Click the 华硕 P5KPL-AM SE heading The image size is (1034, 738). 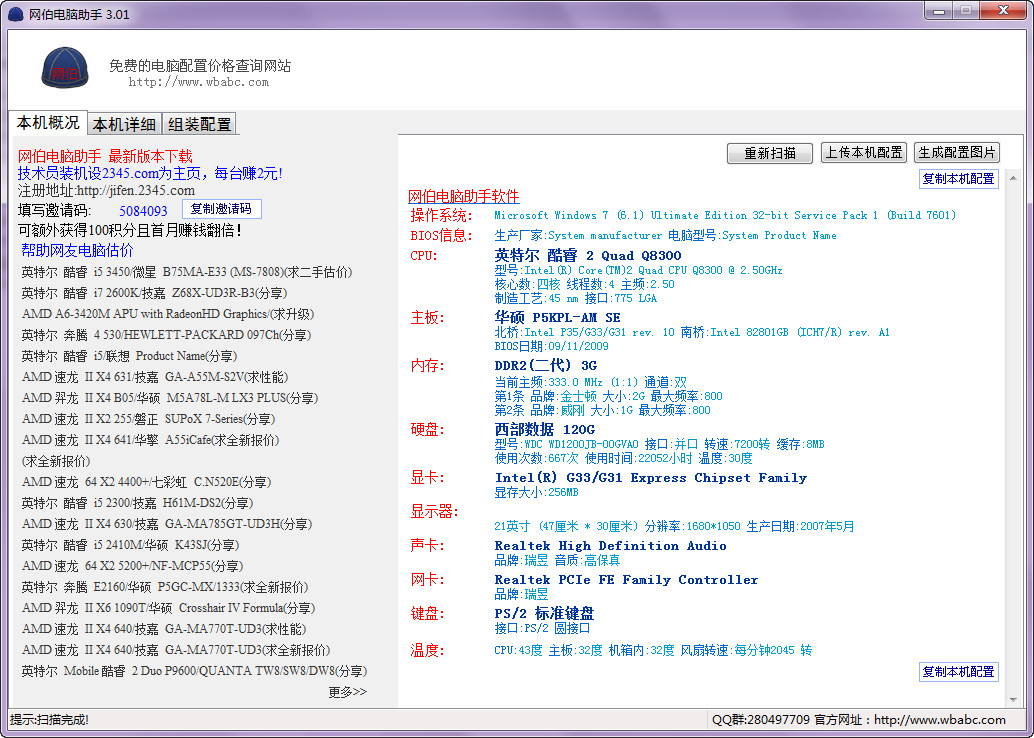point(557,317)
